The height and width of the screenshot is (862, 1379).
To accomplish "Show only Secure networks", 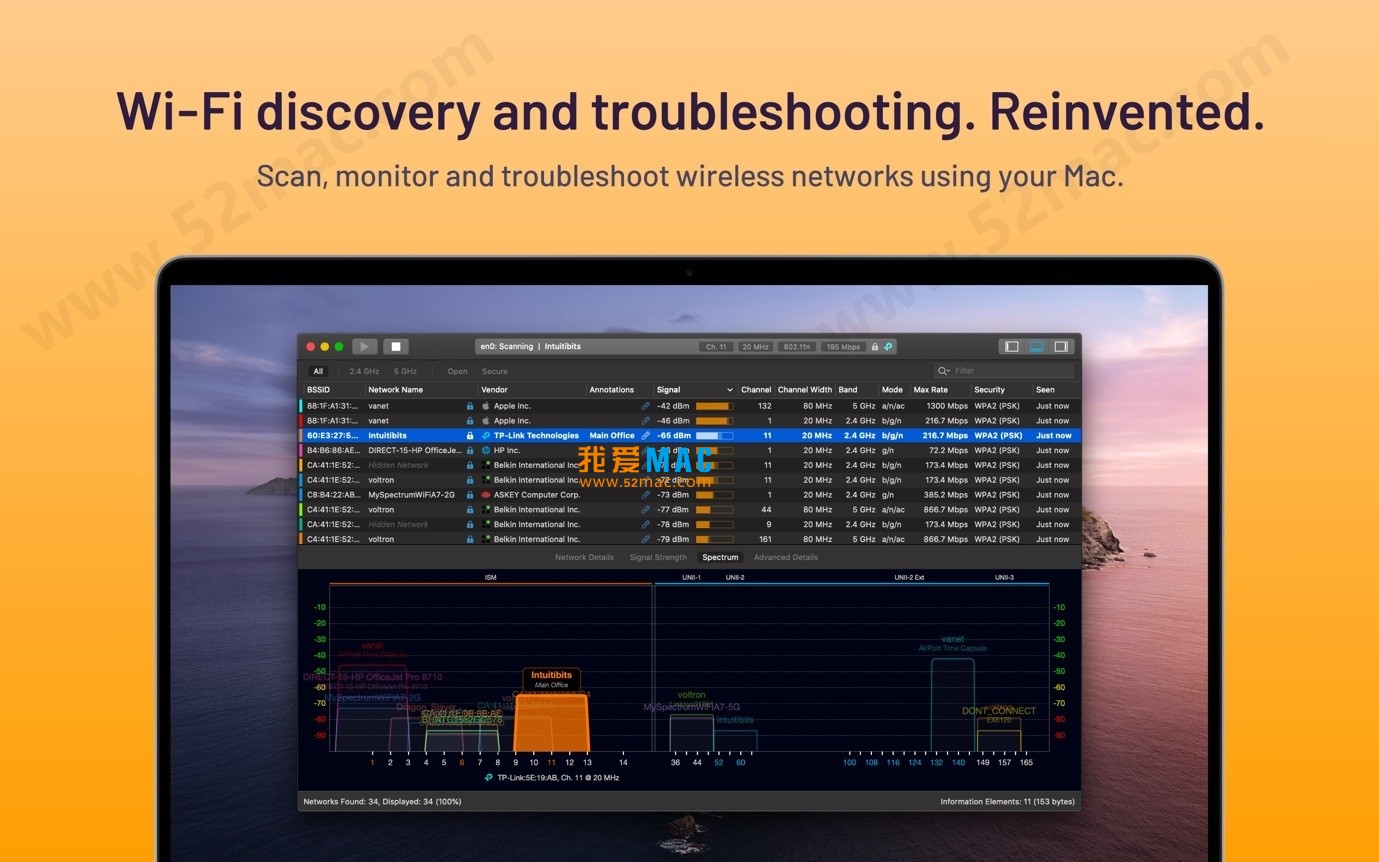I will (495, 371).
